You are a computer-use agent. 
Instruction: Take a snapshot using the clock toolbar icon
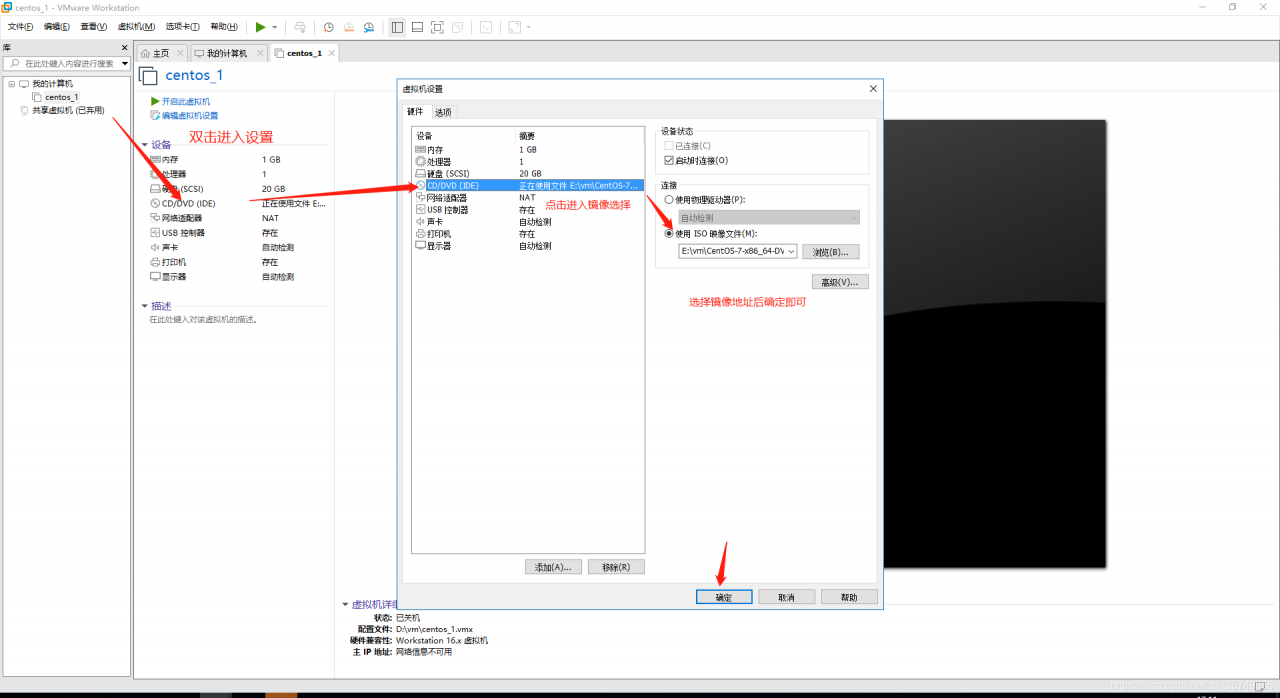coord(328,27)
